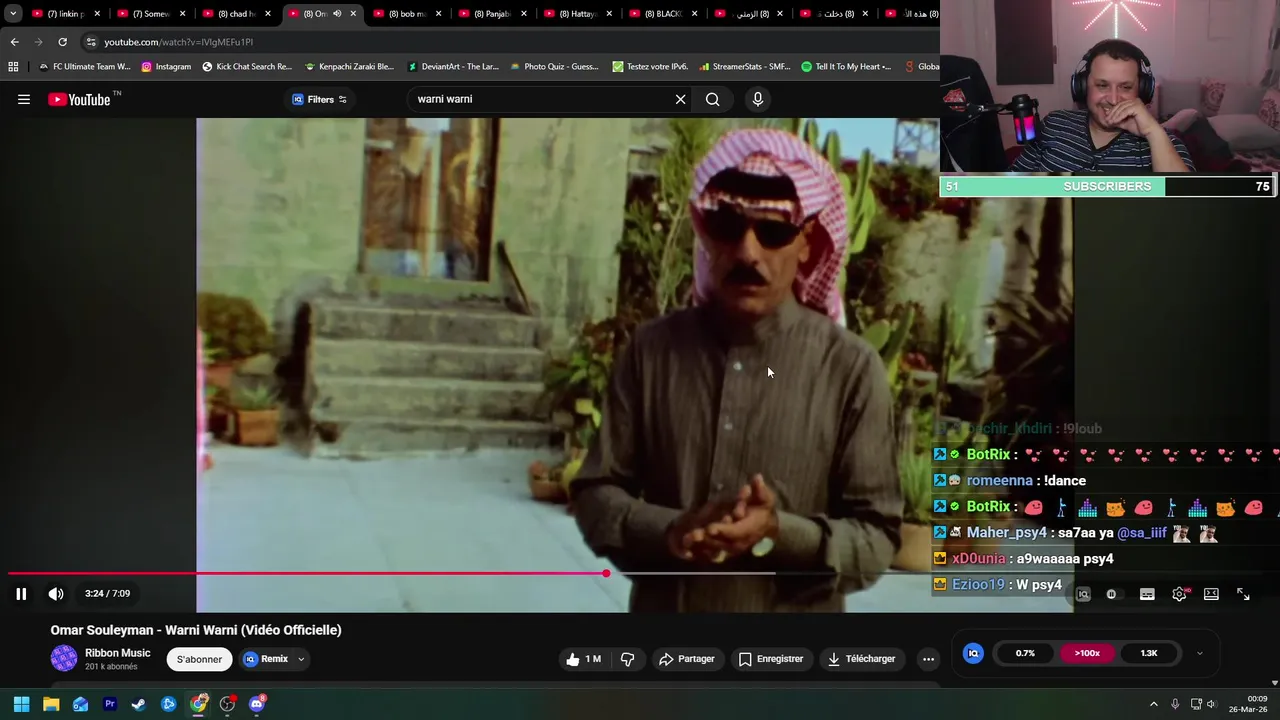View site information icon in address bar
Image resolution: width=1280 pixels, height=720 pixels.
click(91, 42)
